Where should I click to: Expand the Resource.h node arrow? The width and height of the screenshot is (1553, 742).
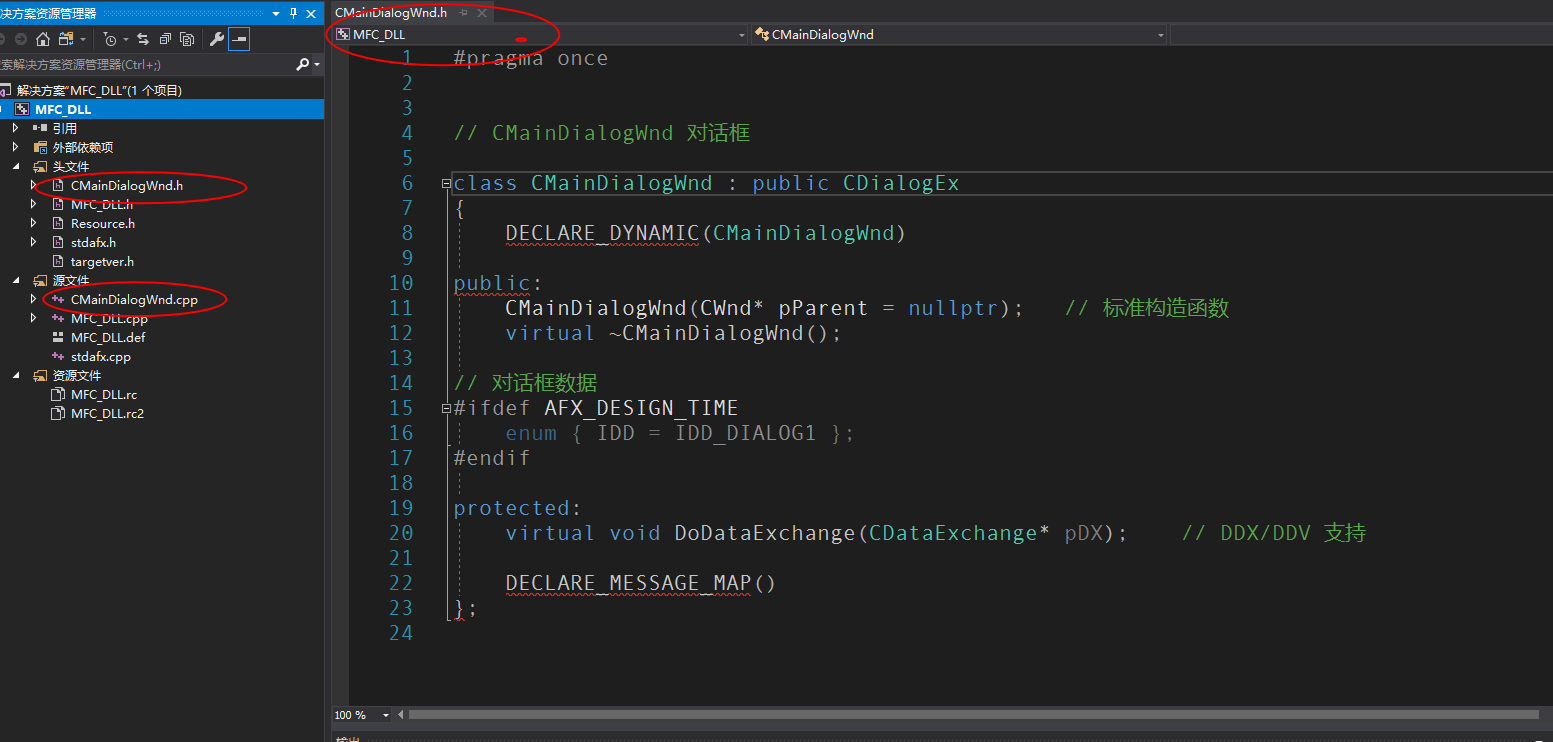point(33,223)
